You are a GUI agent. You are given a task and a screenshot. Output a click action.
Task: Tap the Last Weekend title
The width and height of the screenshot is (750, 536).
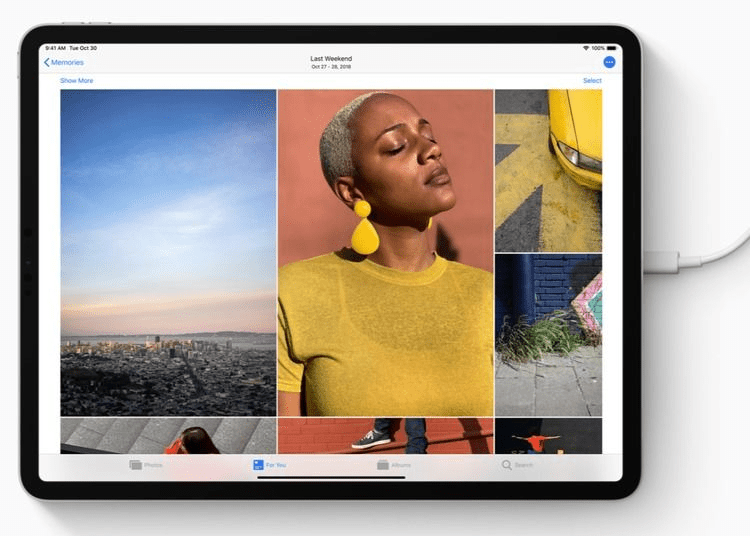[331, 58]
